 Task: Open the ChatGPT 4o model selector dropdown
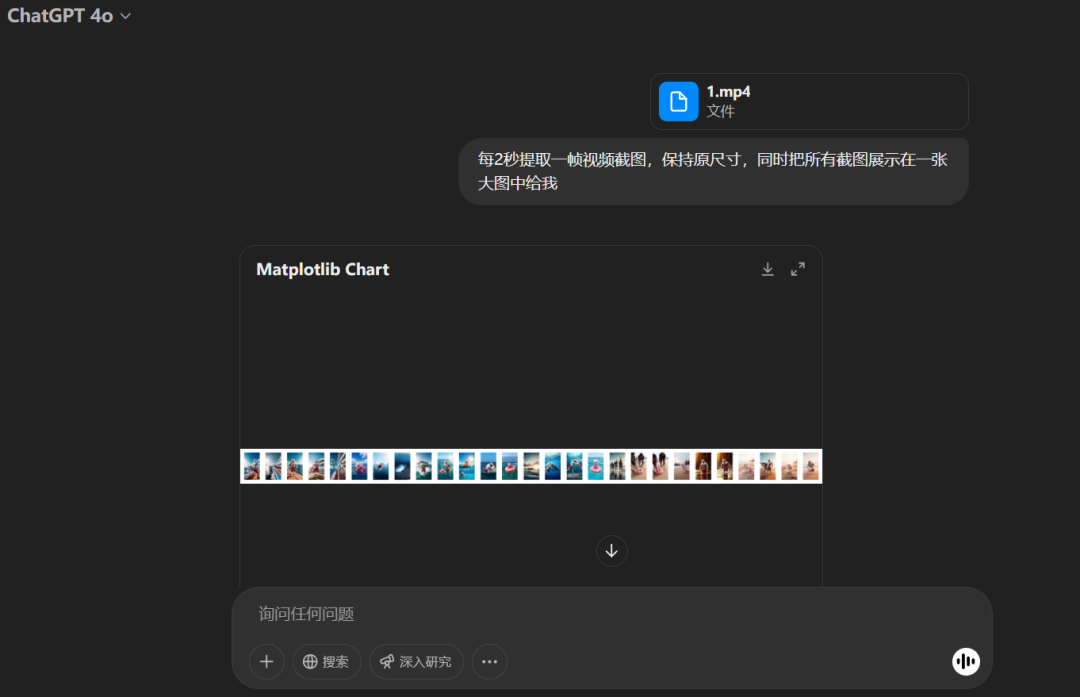point(68,16)
